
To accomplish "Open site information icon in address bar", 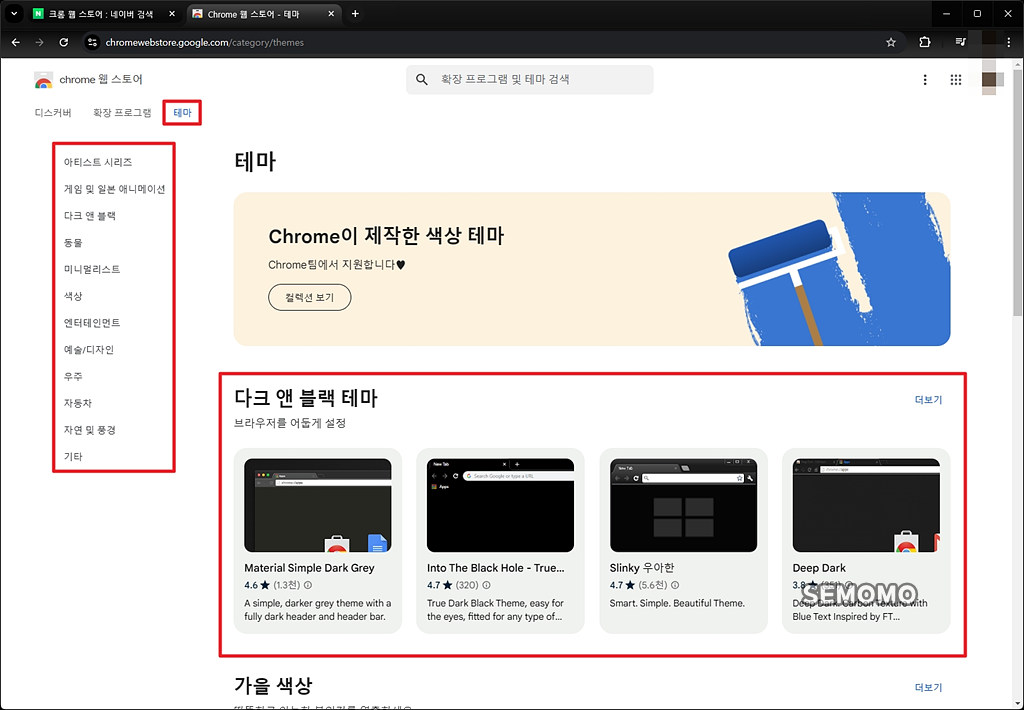I will tap(92, 42).
